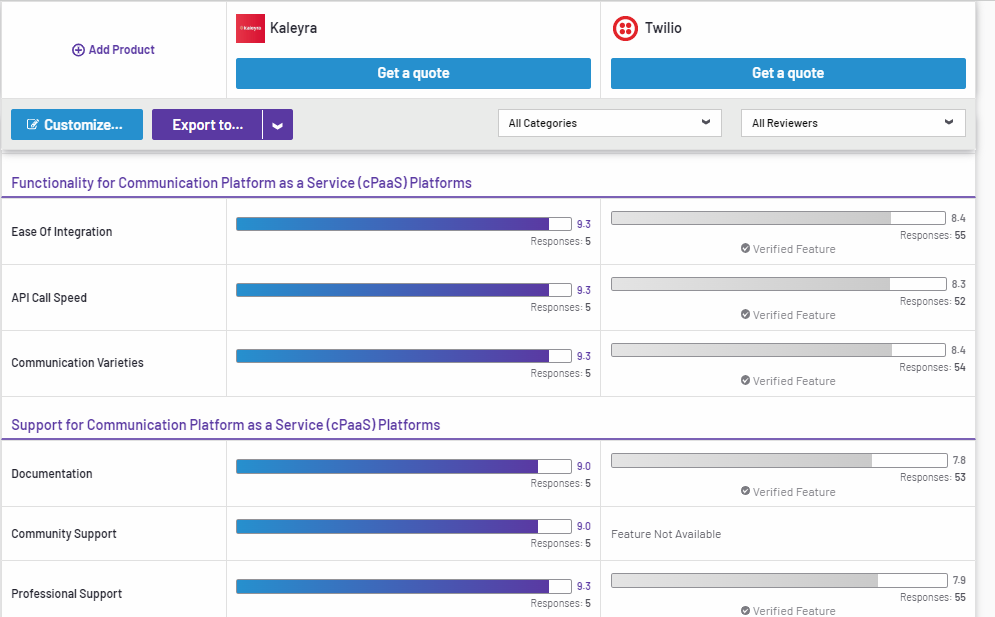Click Twilio's Responses: 53 count
995x617 pixels.
pos(932,477)
